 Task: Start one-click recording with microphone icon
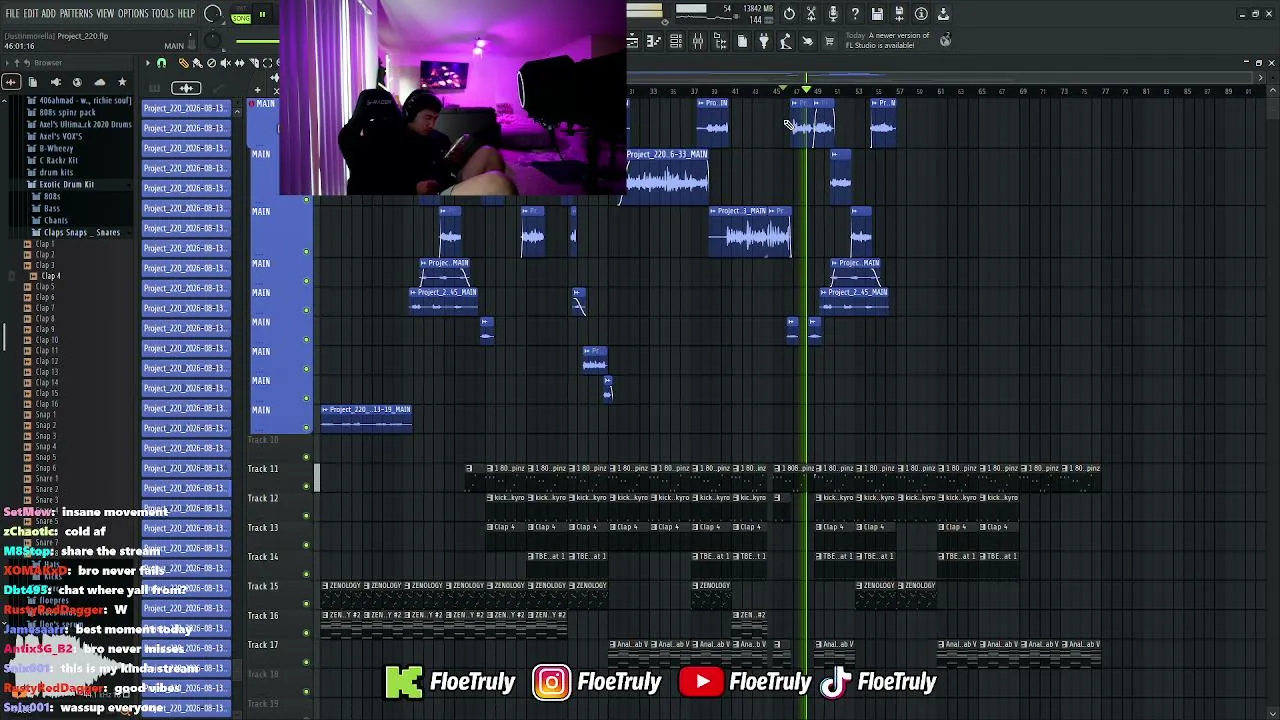[x=833, y=14]
